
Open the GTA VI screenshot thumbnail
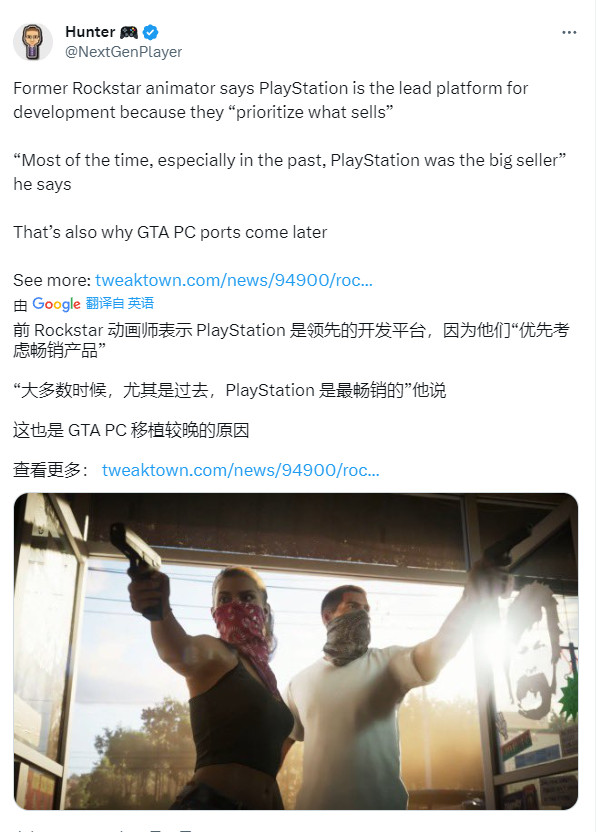[300, 650]
